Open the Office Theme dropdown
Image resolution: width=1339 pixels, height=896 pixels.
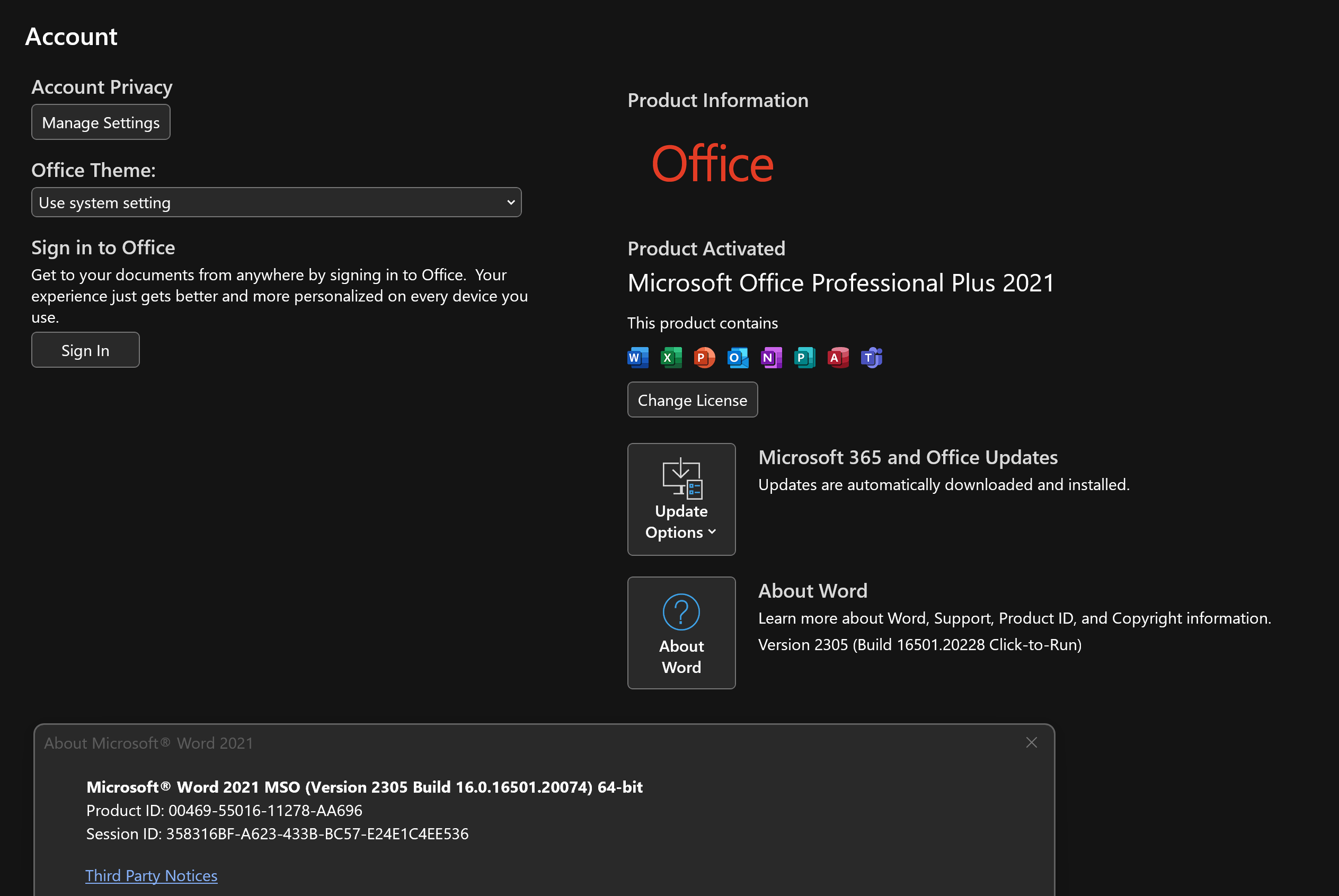(276, 202)
